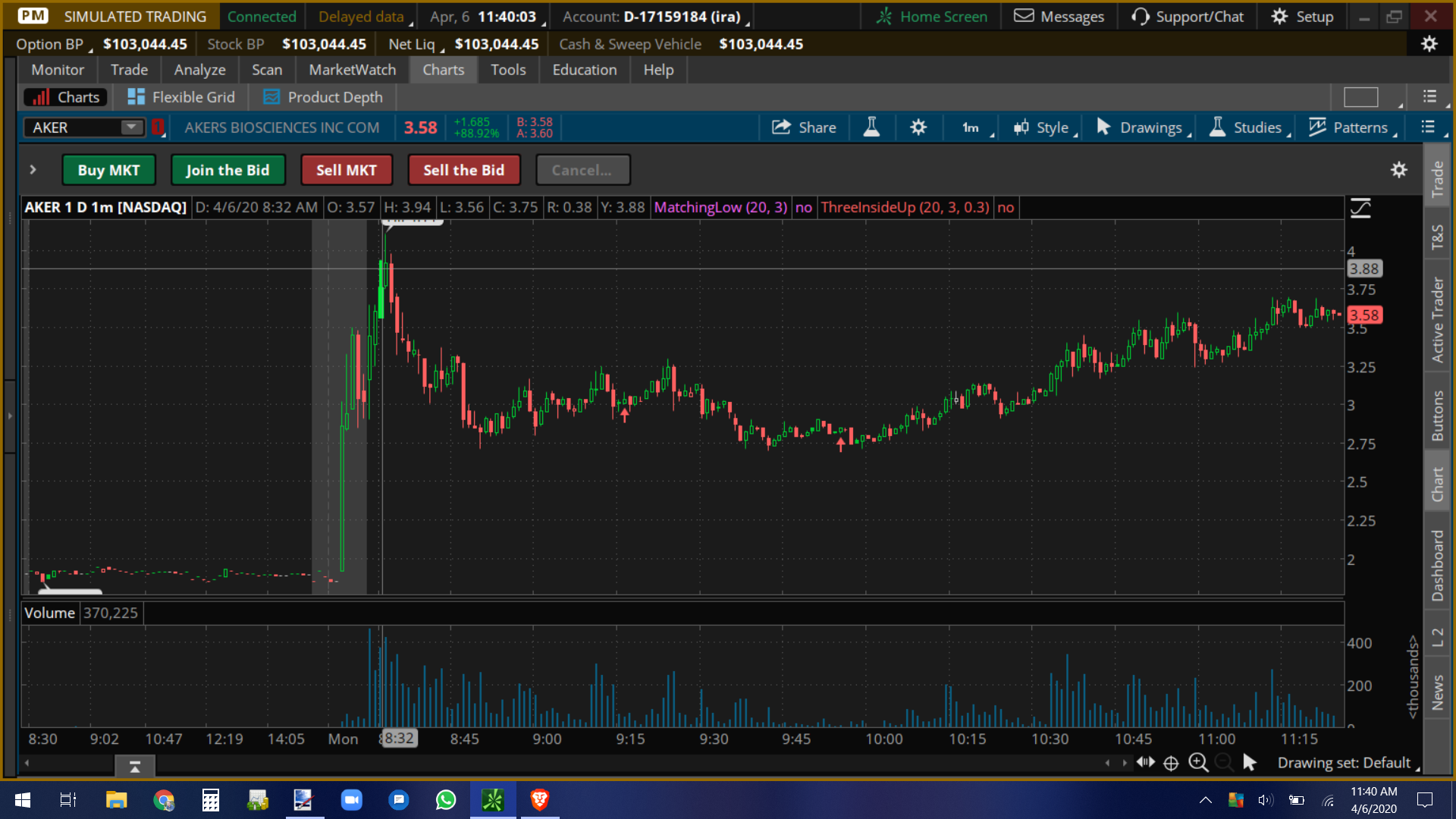Select the flask Studies icon beside Share

coord(871,127)
